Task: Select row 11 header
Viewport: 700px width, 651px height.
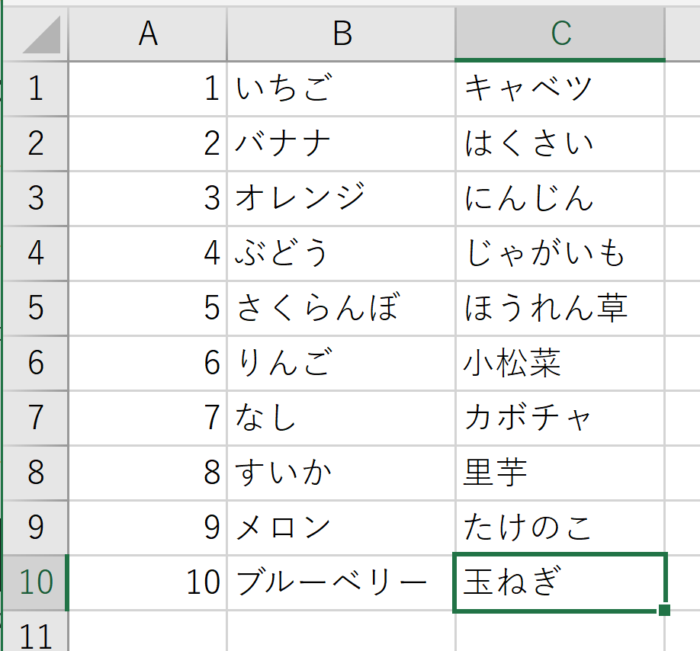Action: tap(36, 634)
